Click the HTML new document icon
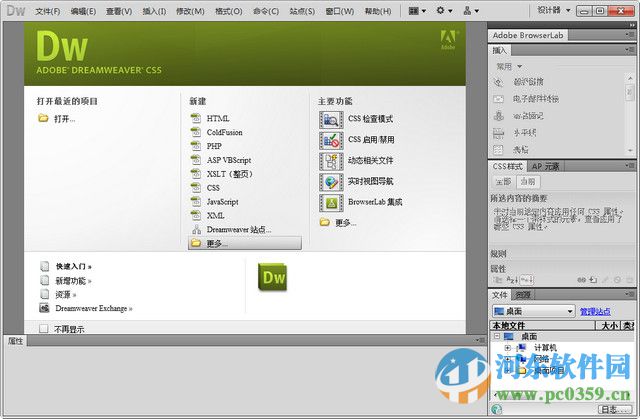The image size is (640, 419). (x=196, y=118)
